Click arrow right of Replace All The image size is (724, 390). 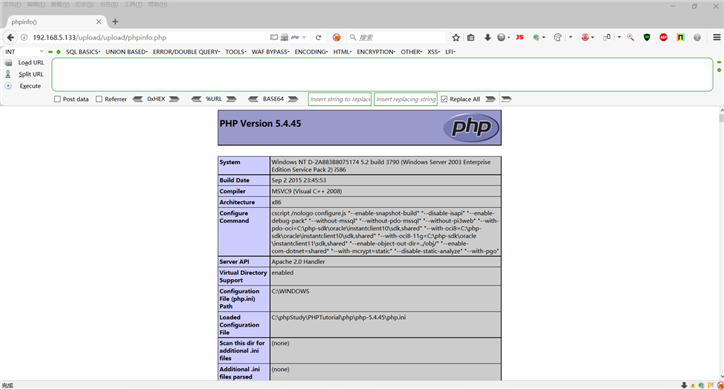490,99
